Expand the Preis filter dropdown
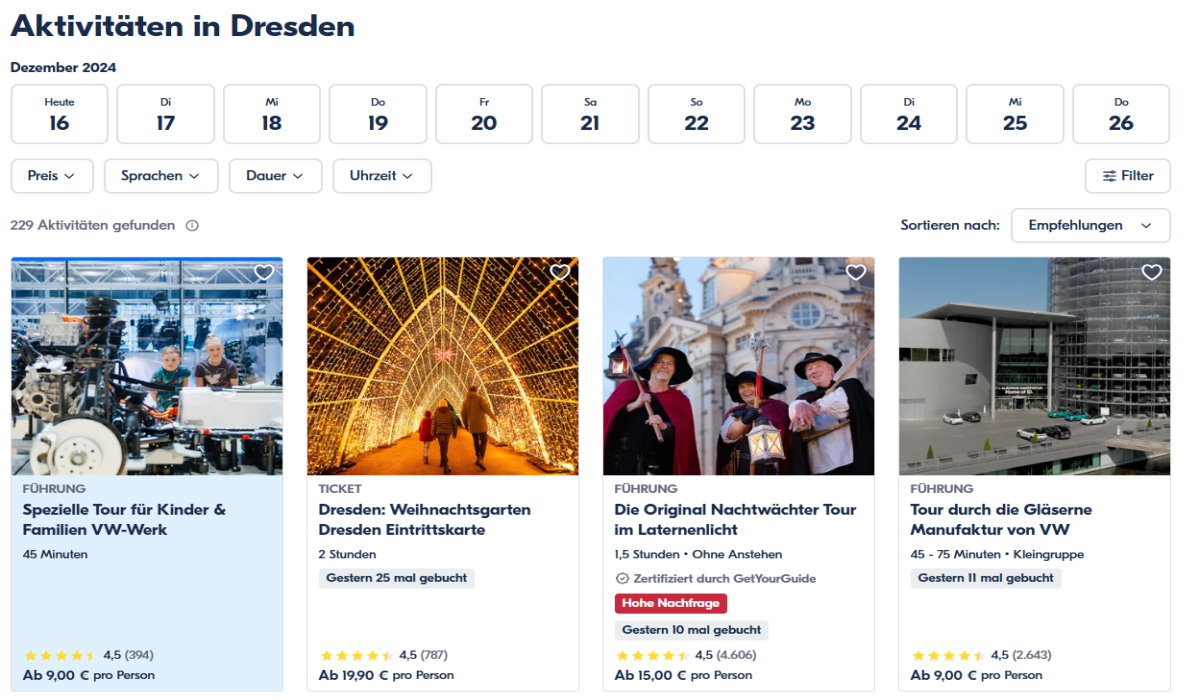 point(52,176)
